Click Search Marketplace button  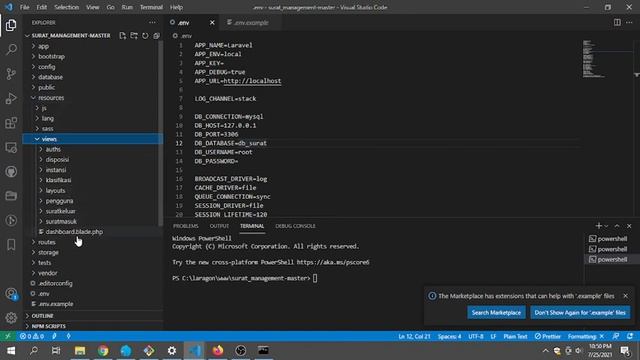click(496, 313)
